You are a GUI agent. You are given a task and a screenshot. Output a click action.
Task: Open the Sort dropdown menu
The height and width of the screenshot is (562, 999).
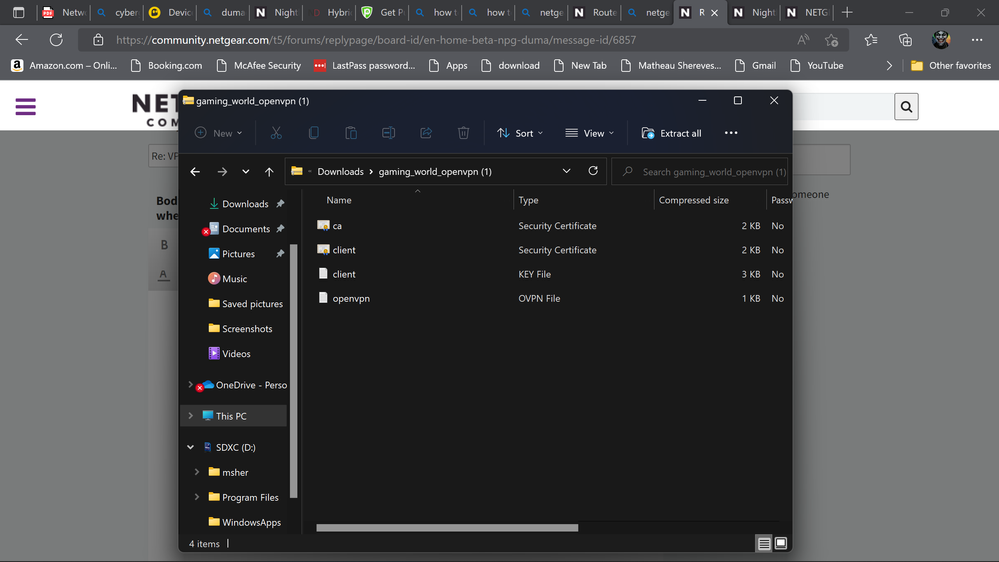click(x=520, y=133)
